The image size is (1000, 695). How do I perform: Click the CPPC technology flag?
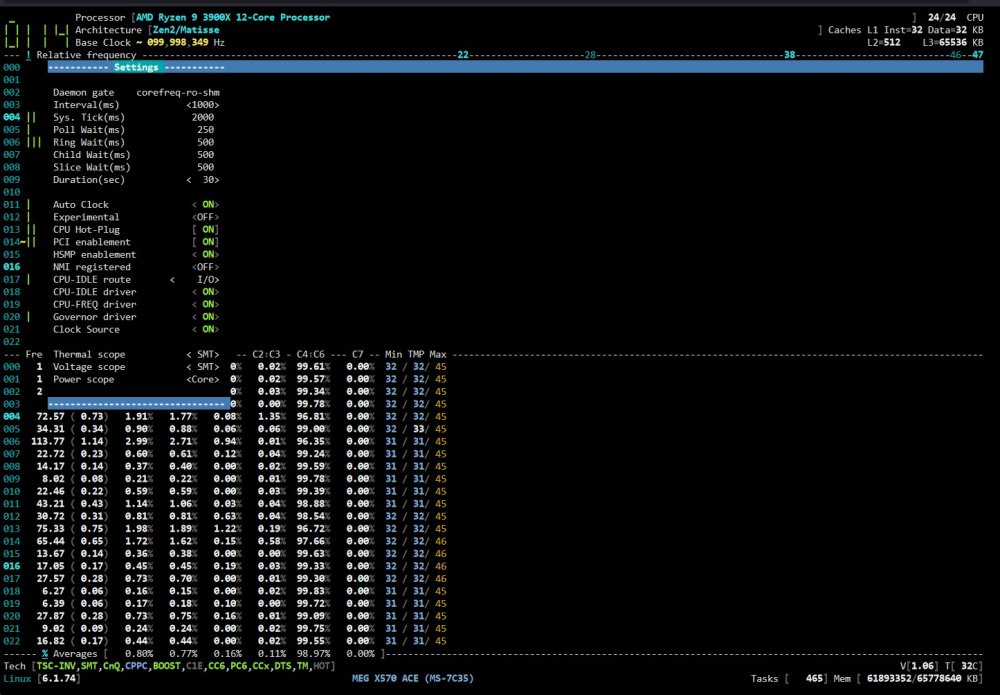point(136,666)
